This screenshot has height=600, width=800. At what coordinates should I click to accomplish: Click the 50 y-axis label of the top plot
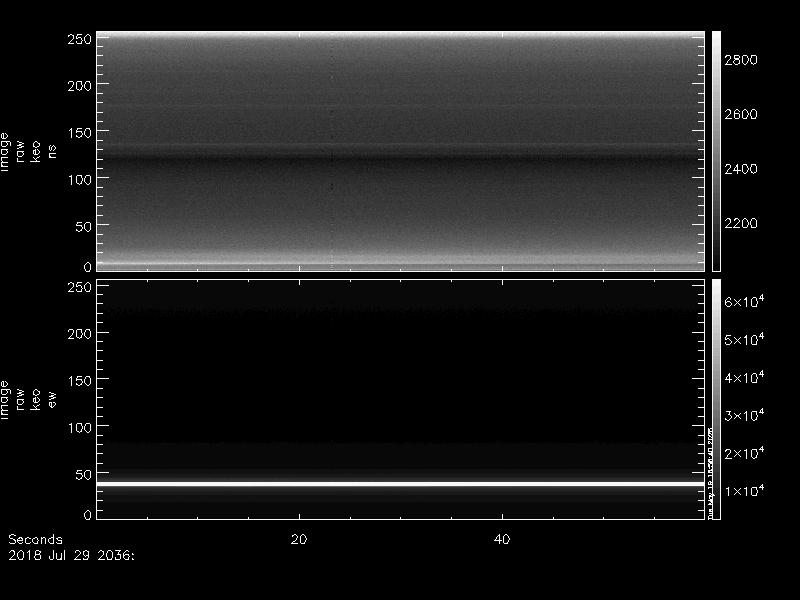pos(84,227)
